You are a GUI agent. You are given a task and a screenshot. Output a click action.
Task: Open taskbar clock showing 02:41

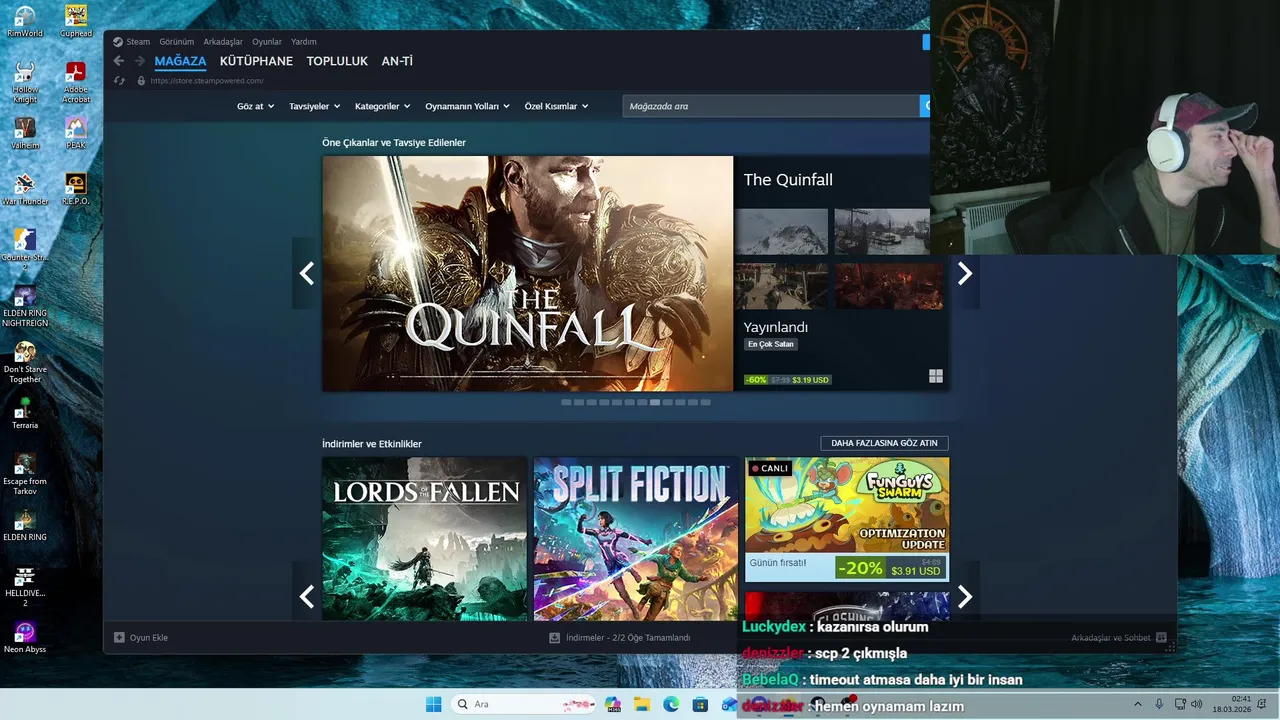(x=1232, y=704)
